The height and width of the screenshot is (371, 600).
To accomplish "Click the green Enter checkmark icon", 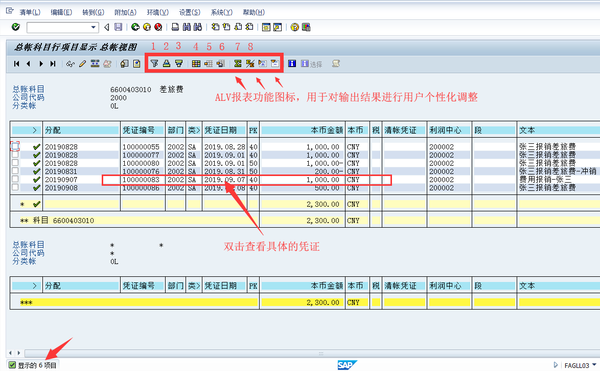I will pos(16,27).
